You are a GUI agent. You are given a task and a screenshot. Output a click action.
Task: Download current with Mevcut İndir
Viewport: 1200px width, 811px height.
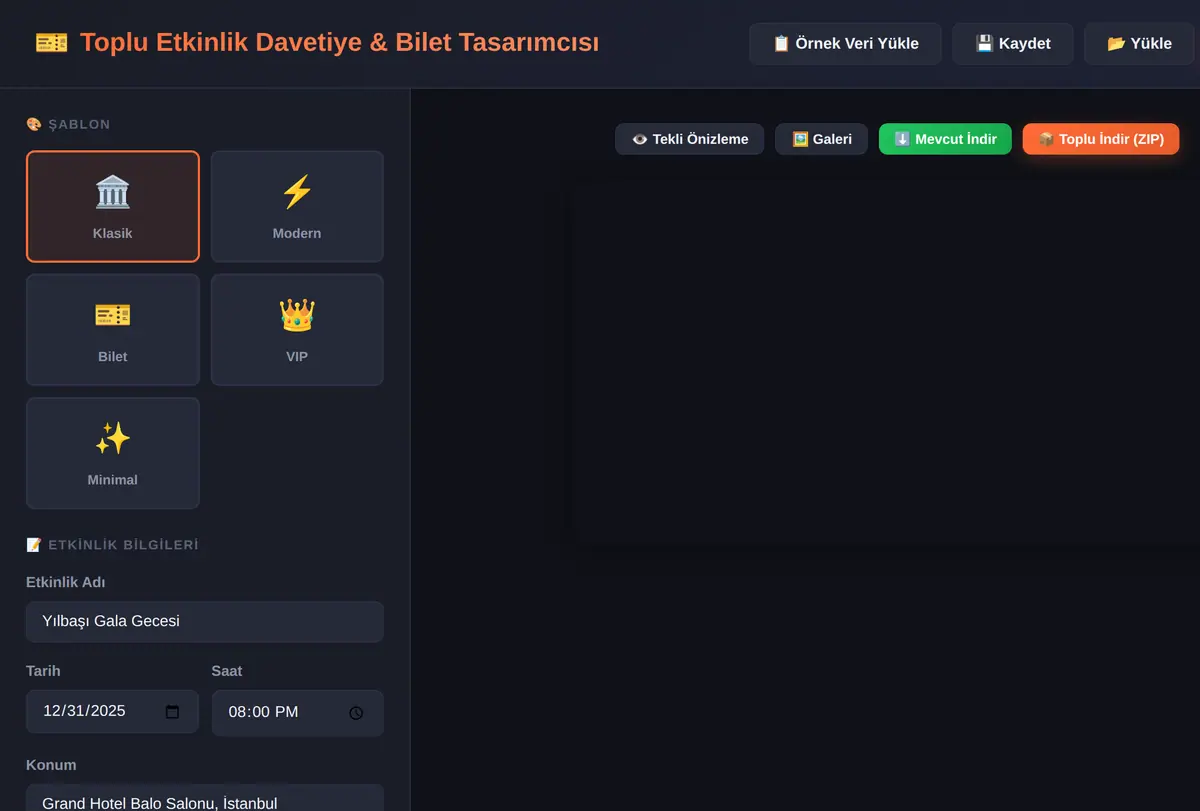(945, 139)
